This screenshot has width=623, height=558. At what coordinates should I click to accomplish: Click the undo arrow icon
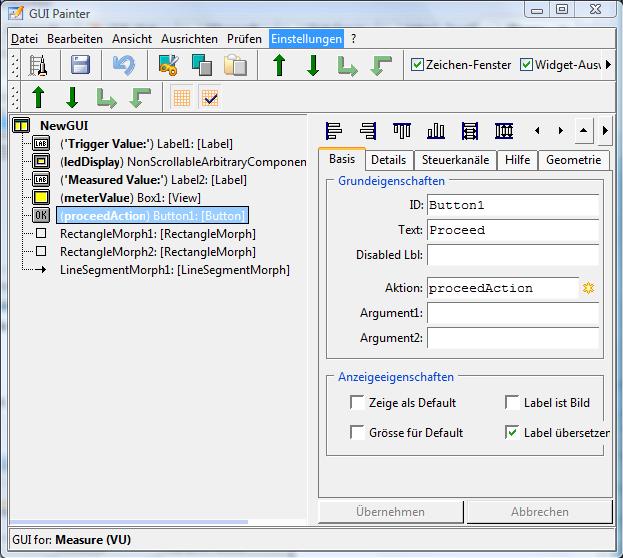tap(124, 65)
